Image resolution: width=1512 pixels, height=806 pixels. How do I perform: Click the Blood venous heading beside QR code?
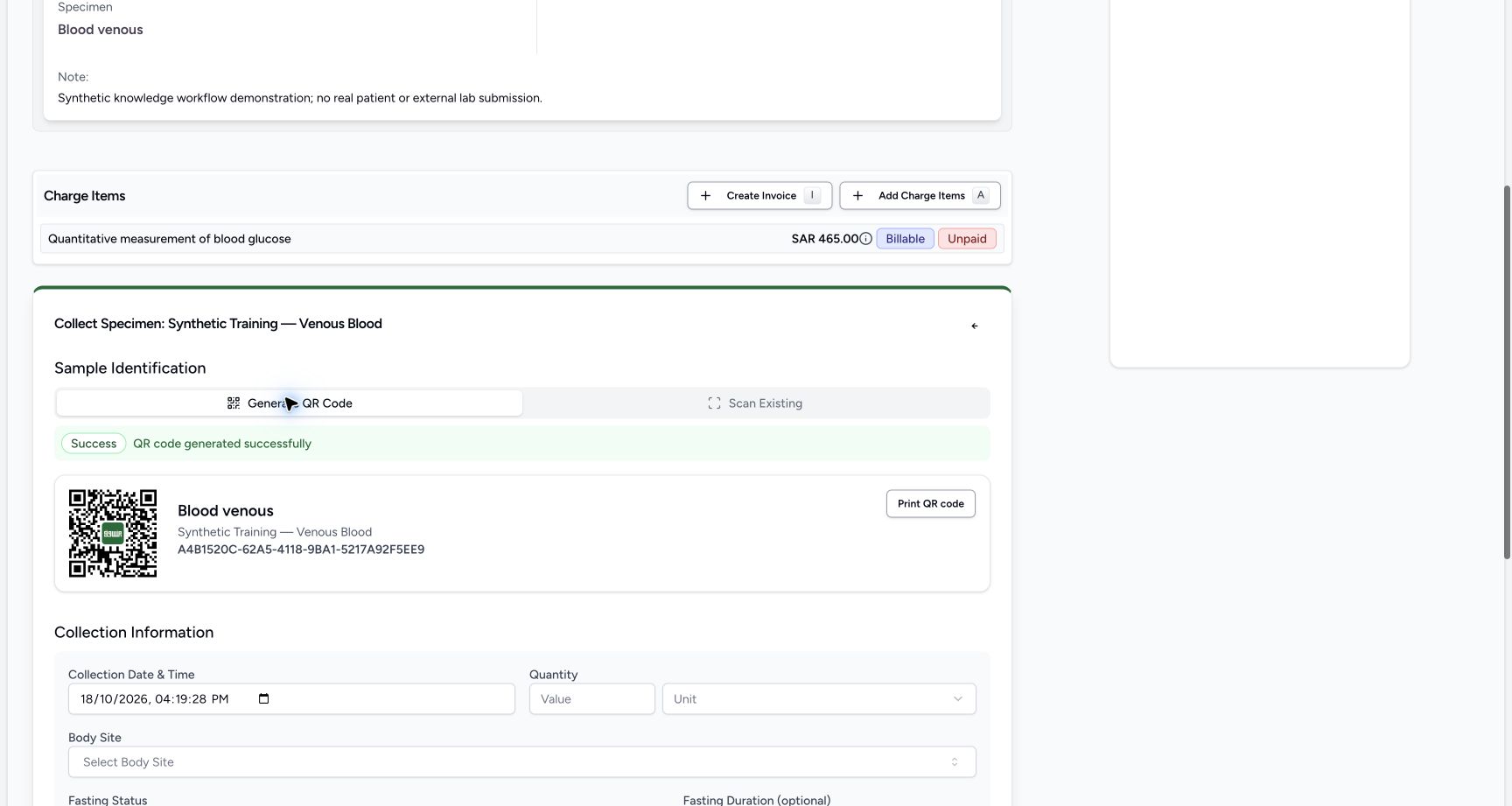pyautogui.click(x=226, y=511)
